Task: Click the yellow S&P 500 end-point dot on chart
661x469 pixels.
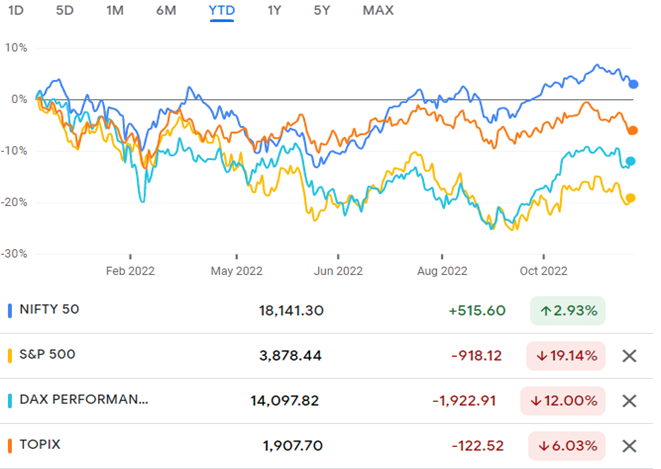Action: [631, 198]
